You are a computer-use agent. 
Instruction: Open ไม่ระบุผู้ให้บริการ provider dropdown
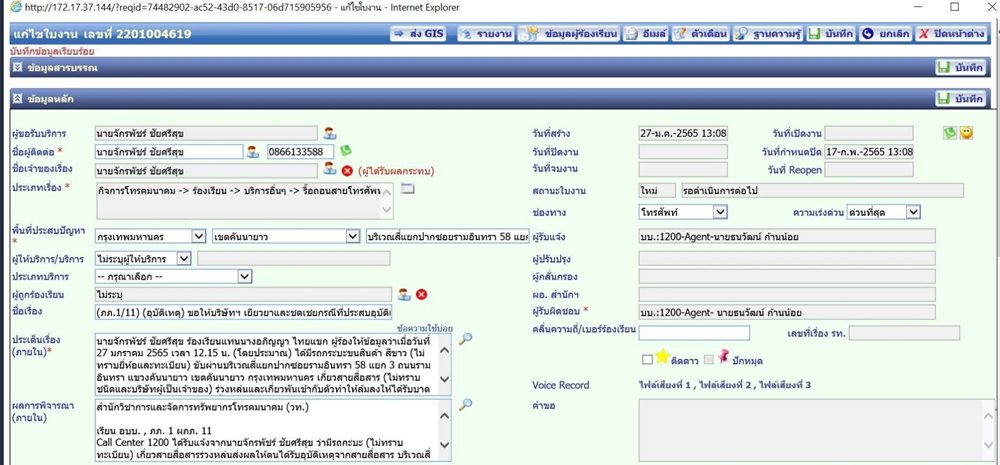tap(143, 258)
